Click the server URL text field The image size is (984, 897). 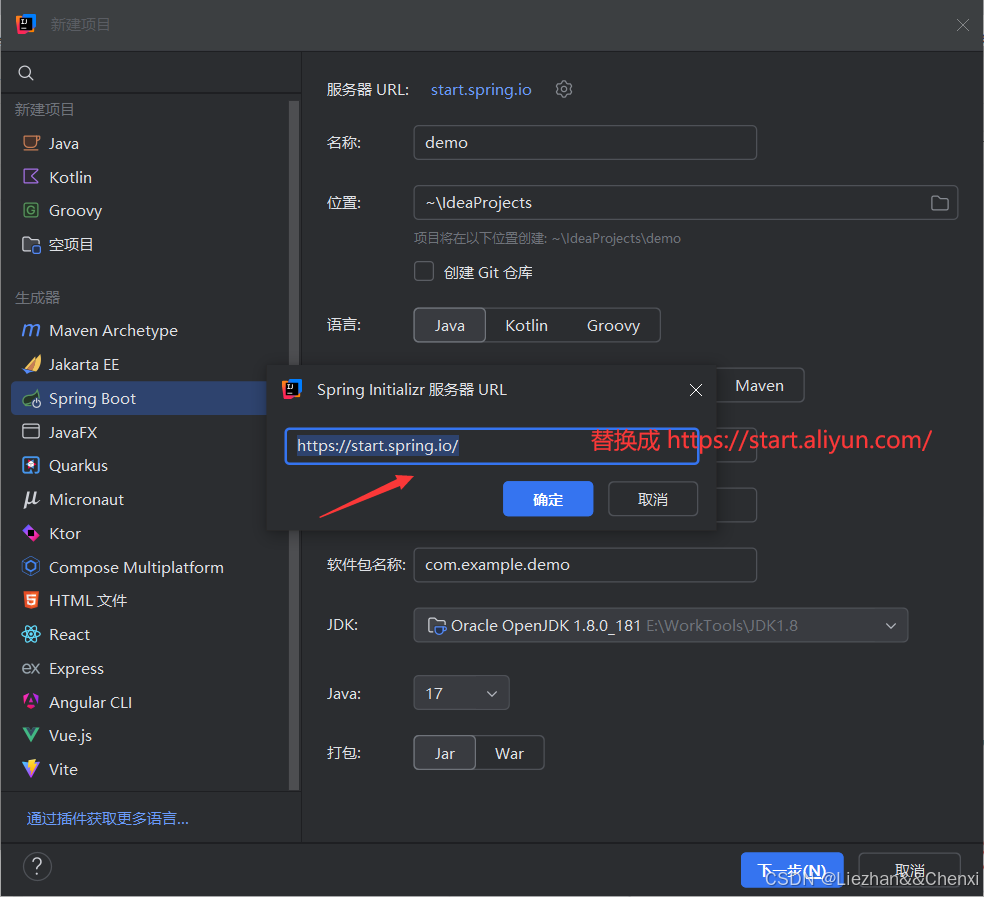(491, 446)
